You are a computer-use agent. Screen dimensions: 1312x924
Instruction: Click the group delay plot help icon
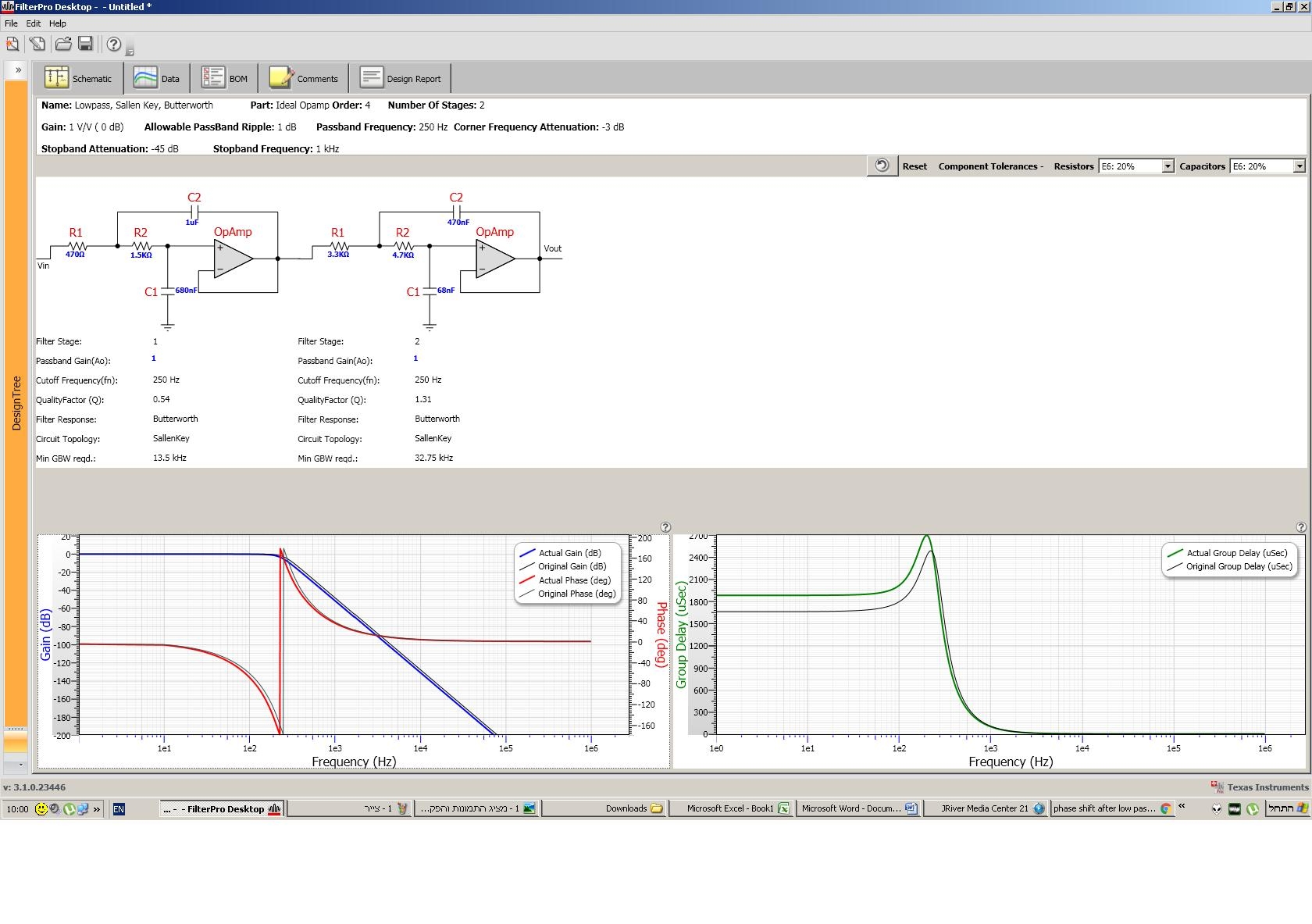click(x=1301, y=527)
